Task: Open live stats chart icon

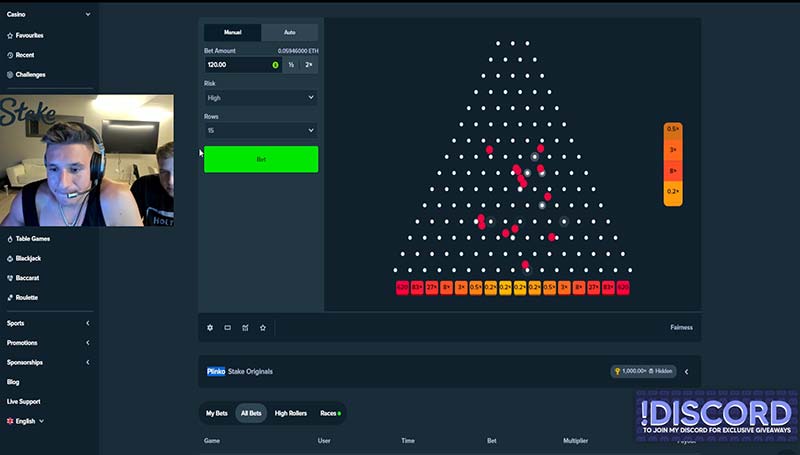Action: (245, 328)
